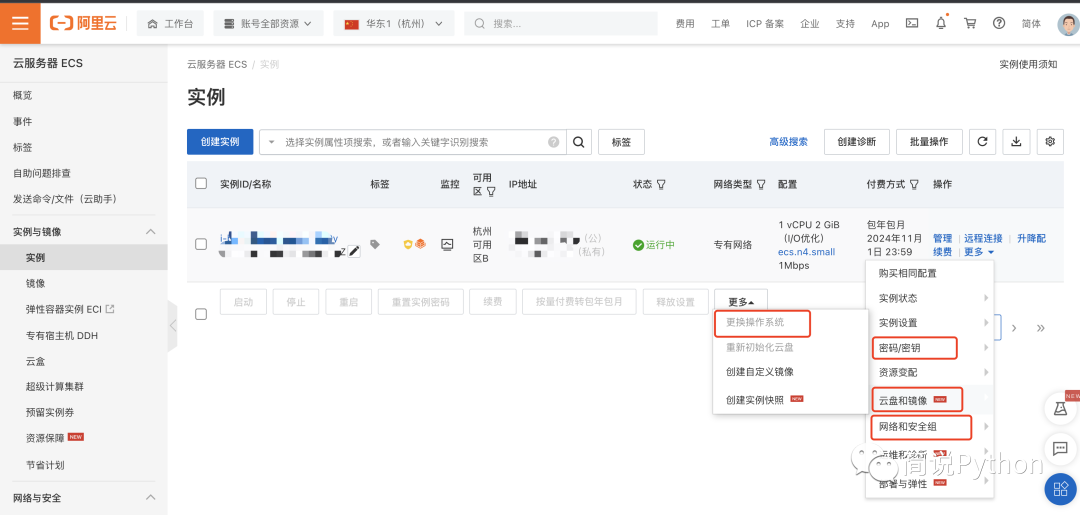Open the 管理 link for the instance
Image resolution: width=1080 pixels, height=515 pixels.
click(x=942, y=238)
